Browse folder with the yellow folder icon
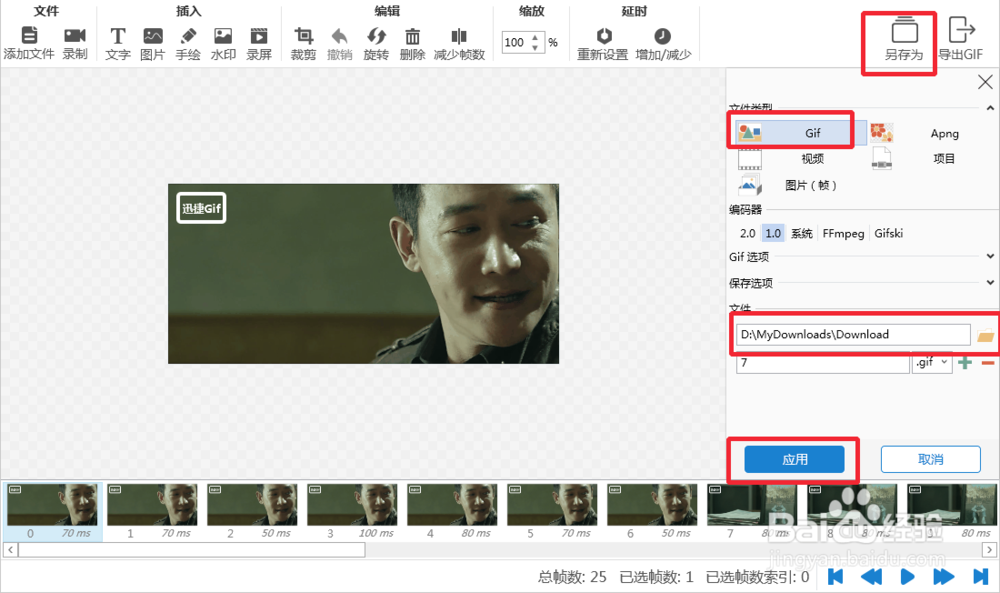1000x593 pixels. tap(985, 335)
